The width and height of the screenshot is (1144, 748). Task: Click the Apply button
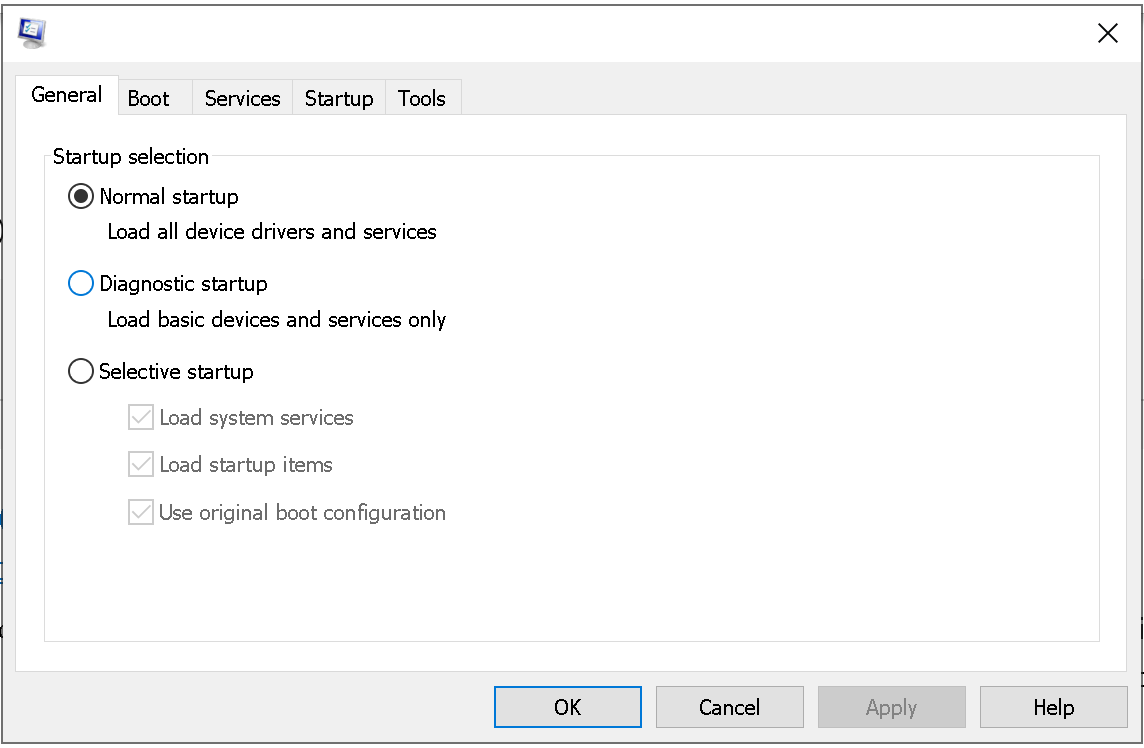(891, 707)
